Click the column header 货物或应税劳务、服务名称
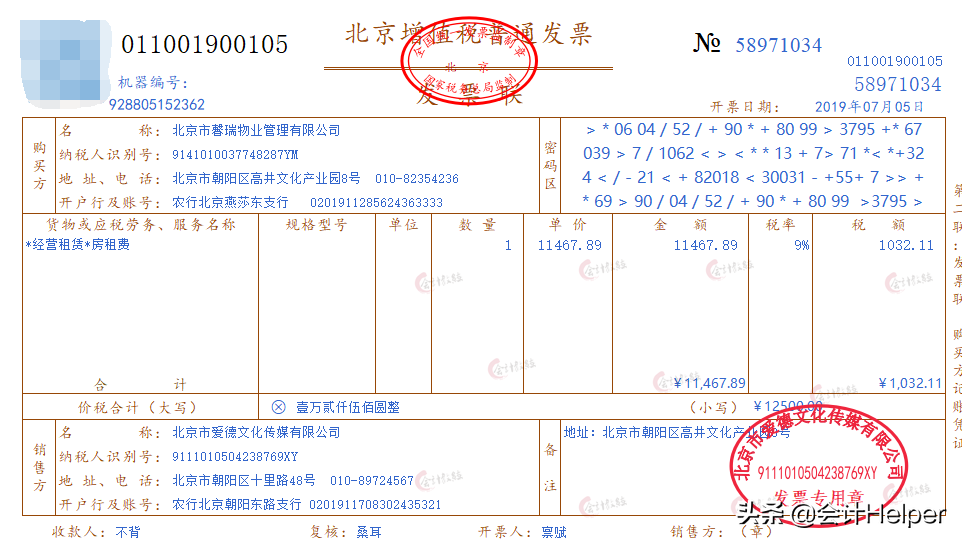Screen dimensions: 962x542 pyautogui.click(x=140, y=225)
